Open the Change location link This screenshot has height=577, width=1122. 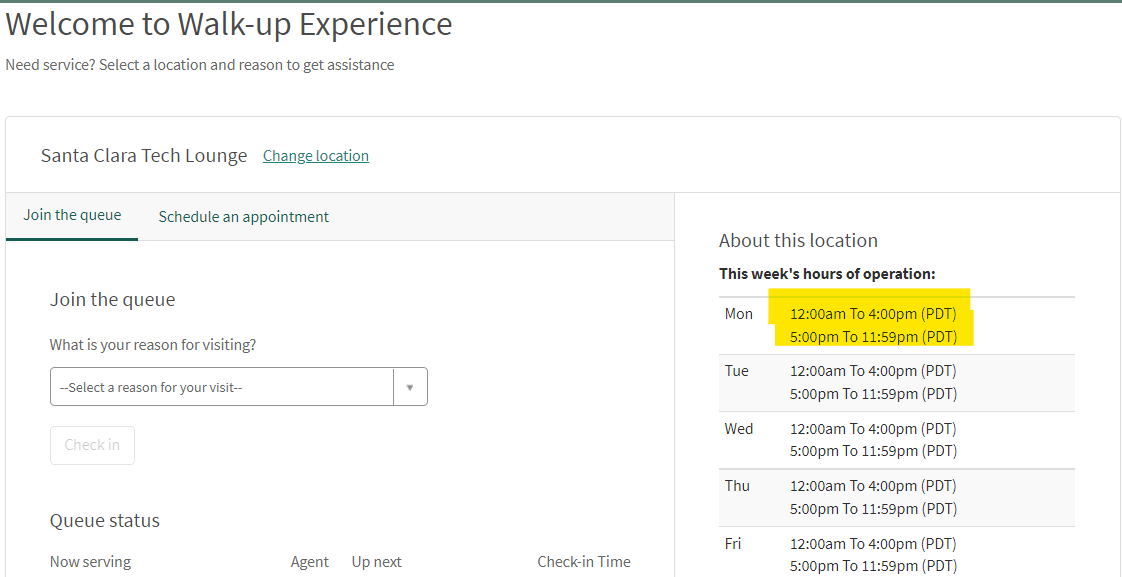(315, 156)
